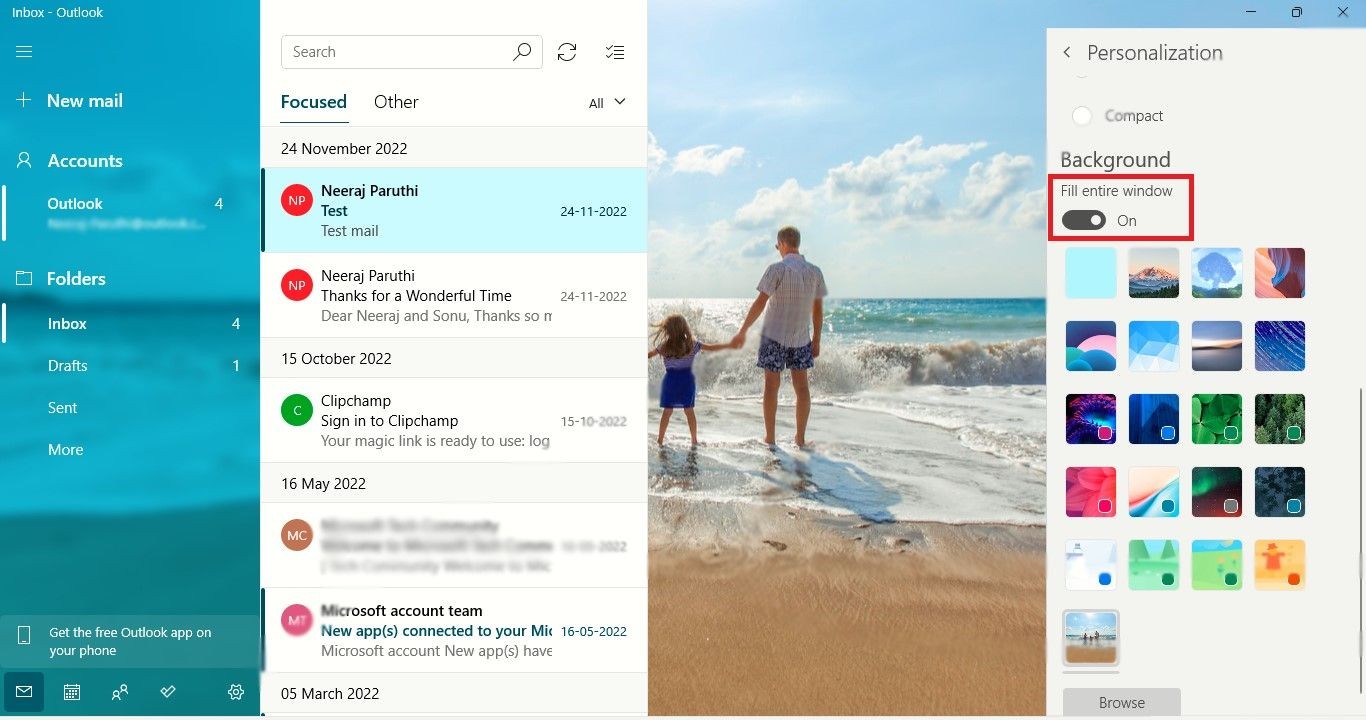This screenshot has height=720, width=1366.
Task: Enter selection mode via the checklist icon
Action: click(615, 52)
